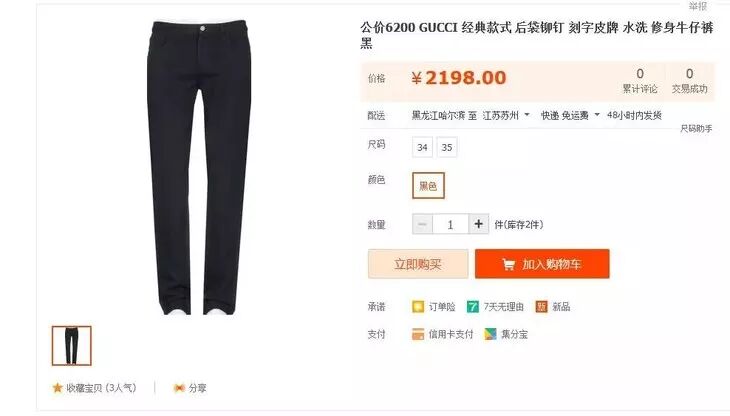Image resolution: width=730 pixels, height=416 pixels.
Task: Click the shopping cart icon in 加入购物车
Action: coord(509,264)
